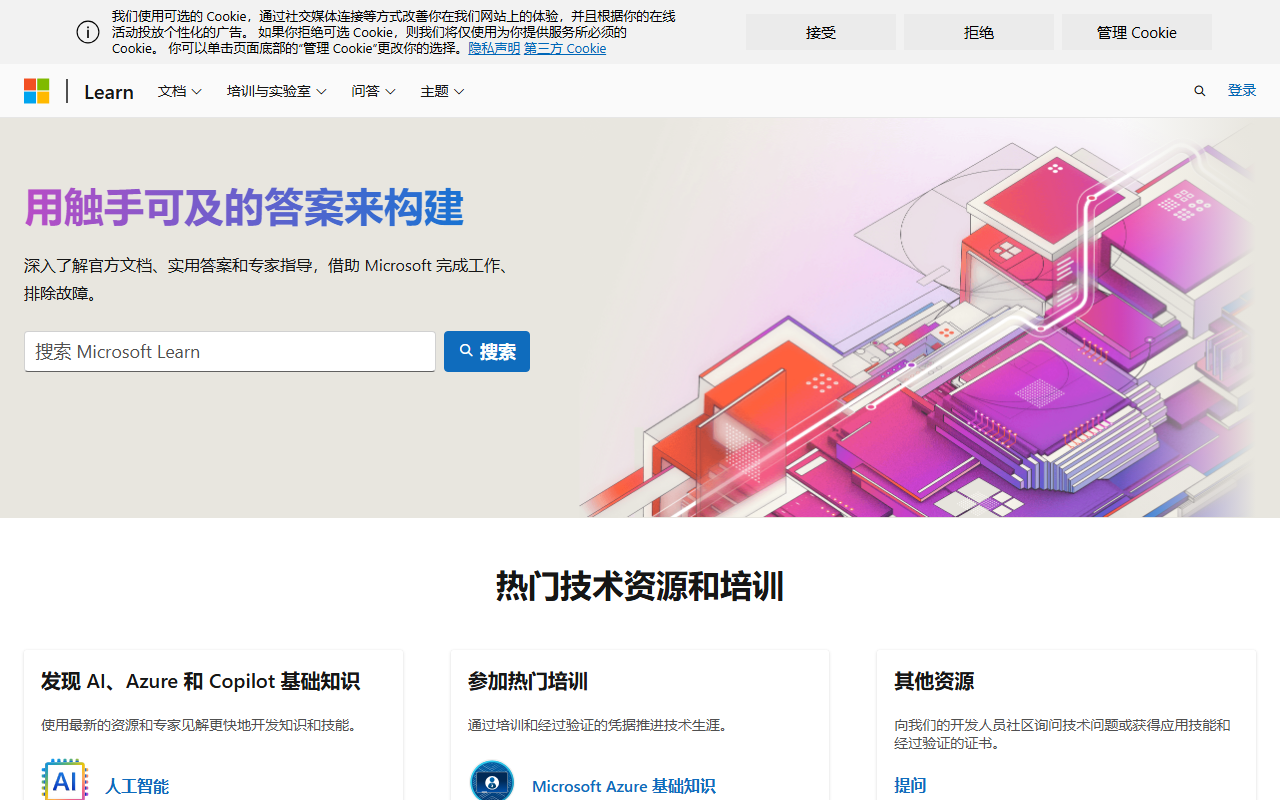The height and width of the screenshot is (800, 1280).
Task: Expand the 文档 menu
Action: [180, 91]
